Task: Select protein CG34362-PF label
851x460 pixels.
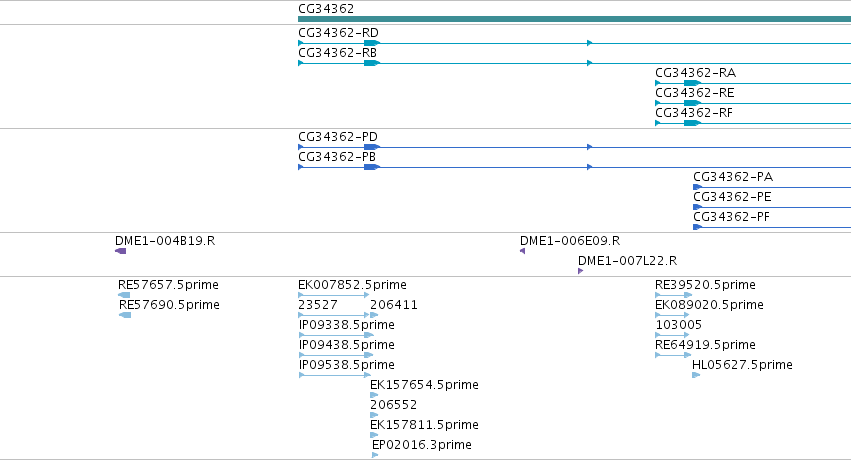Action: (731, 217)
